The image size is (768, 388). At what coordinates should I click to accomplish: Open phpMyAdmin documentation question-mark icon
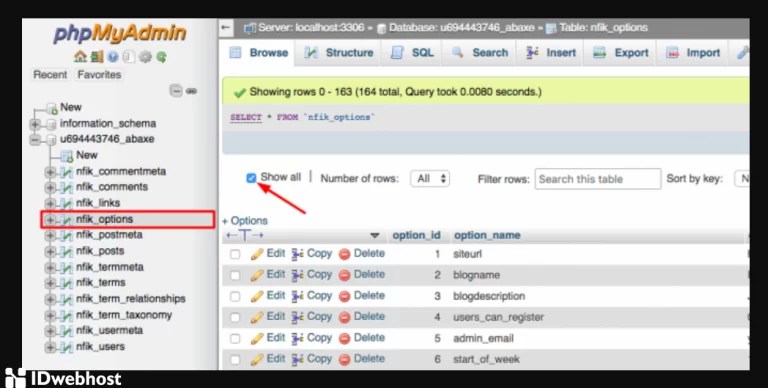tap(113, 57)
